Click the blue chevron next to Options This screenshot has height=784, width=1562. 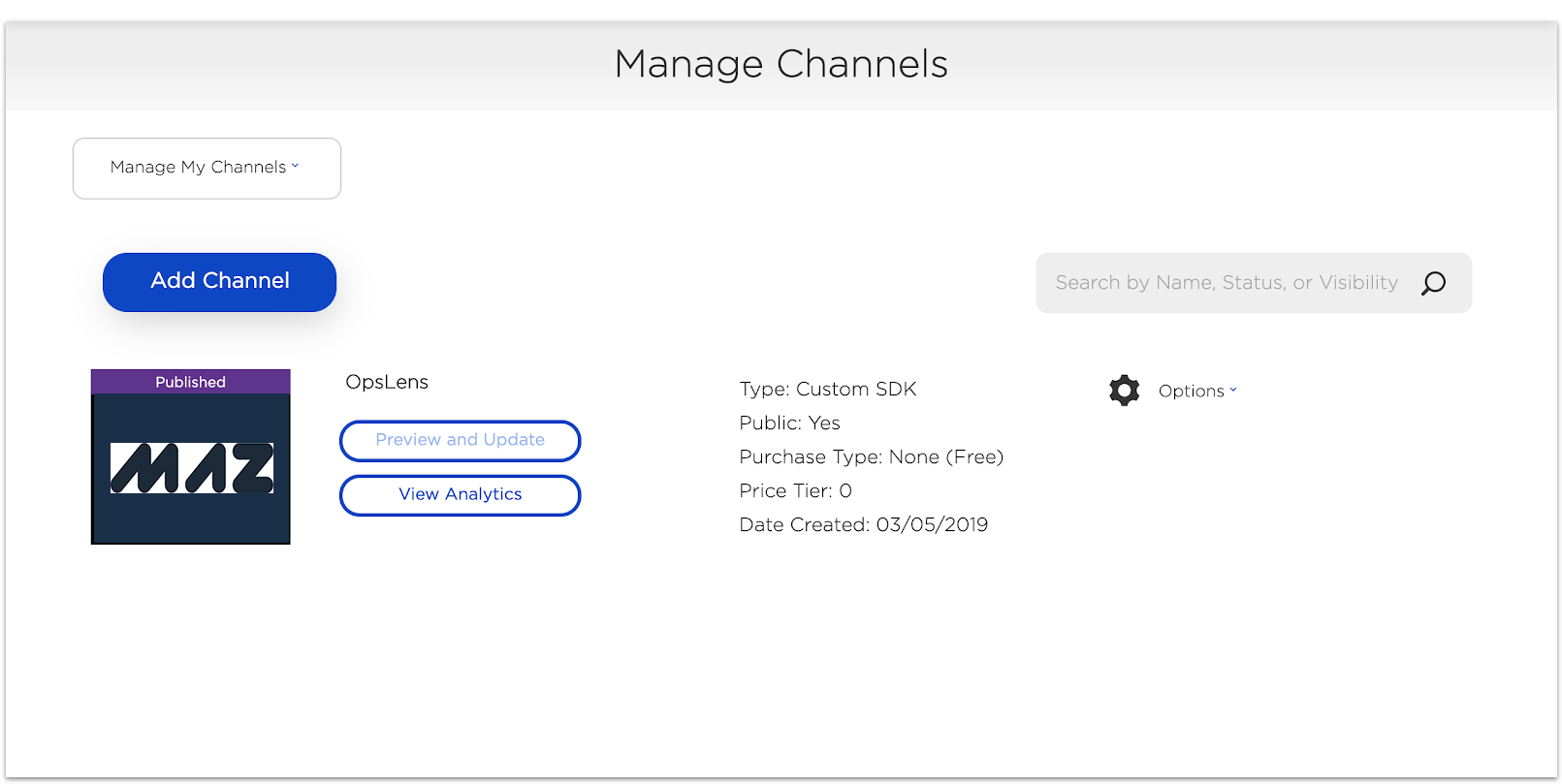point(1233,391)
